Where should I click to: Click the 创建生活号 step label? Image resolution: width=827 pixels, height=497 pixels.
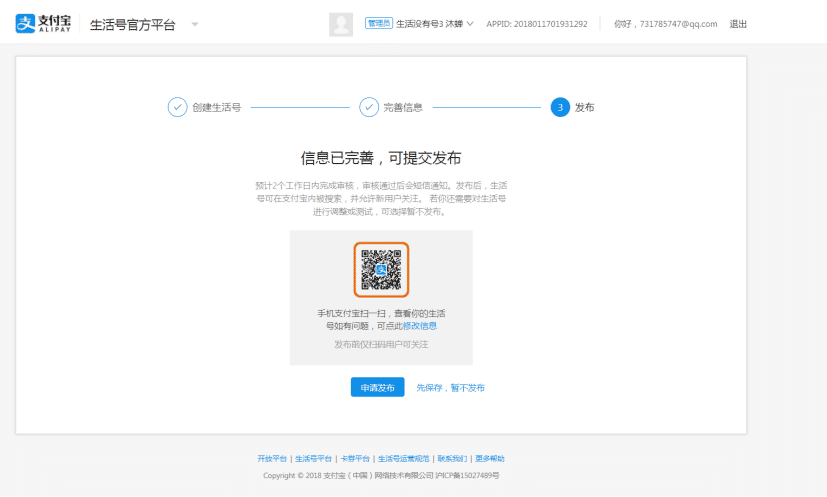pyautogui.click(x=216, y=108)
